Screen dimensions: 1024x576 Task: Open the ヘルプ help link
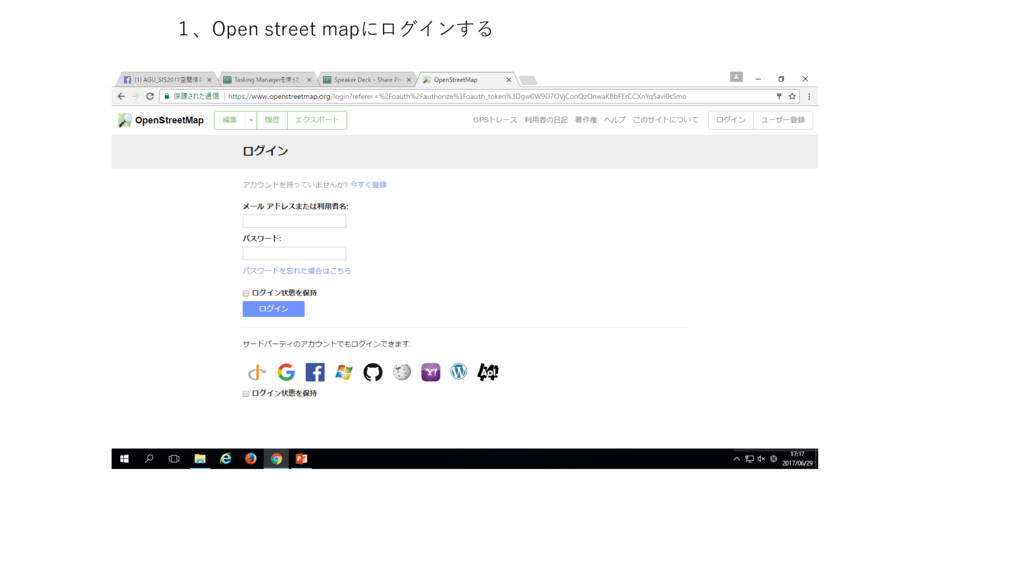(x=615, y=120)
